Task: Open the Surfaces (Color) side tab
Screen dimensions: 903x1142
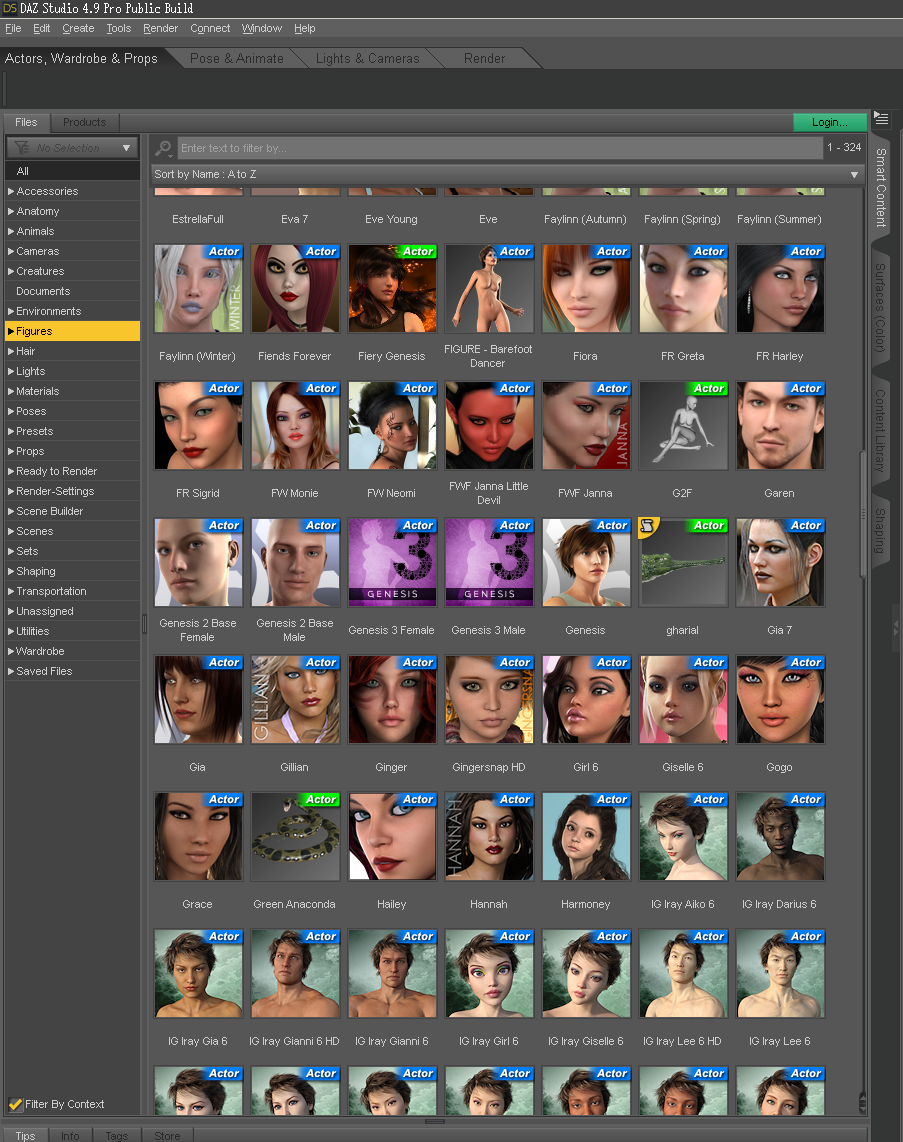Action: tap(881, 307)
